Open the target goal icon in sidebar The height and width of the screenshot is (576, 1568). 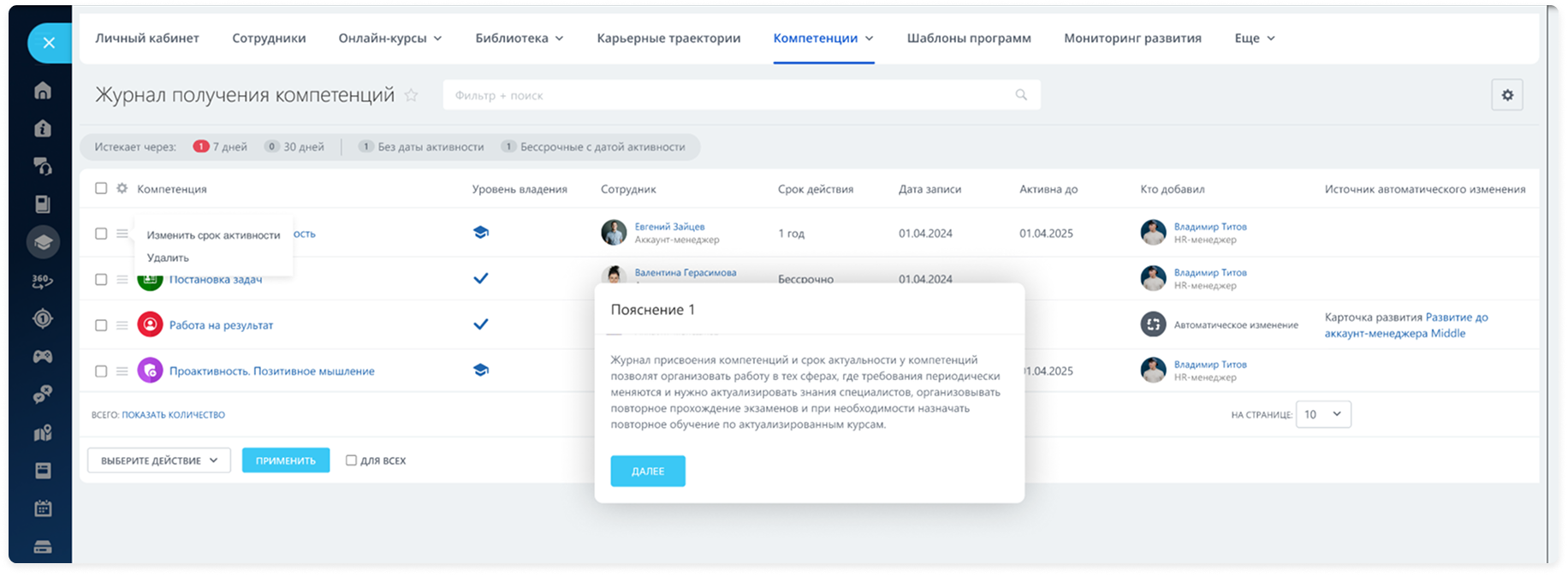pos(43,318)
